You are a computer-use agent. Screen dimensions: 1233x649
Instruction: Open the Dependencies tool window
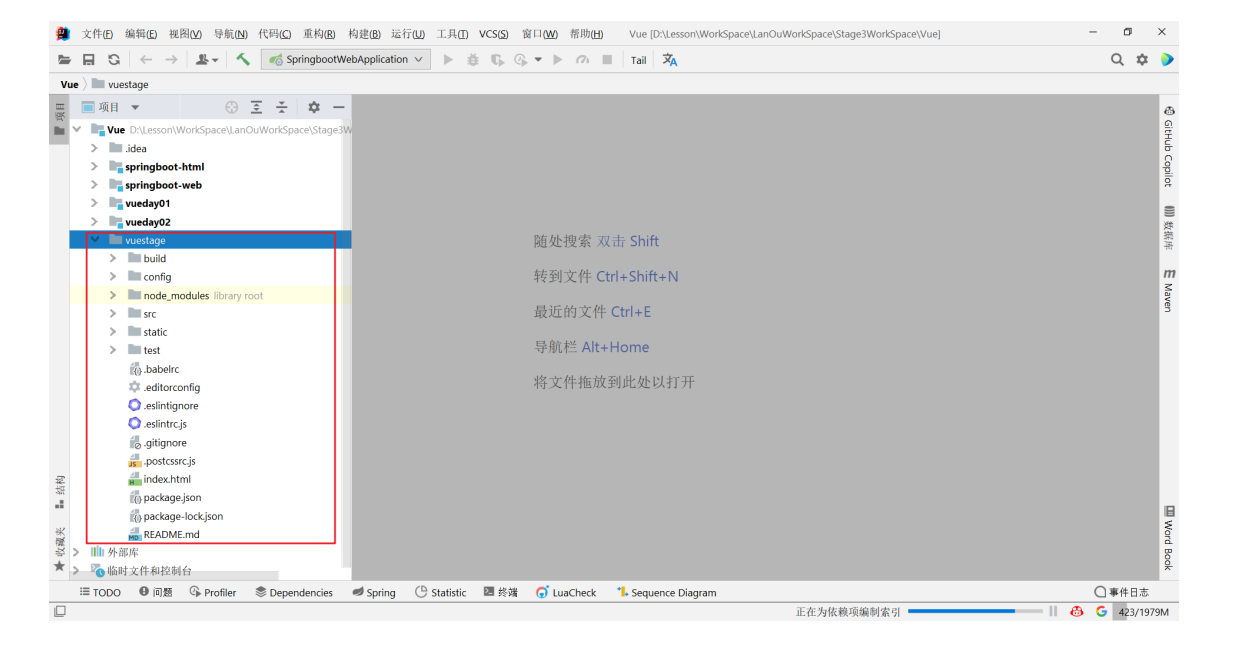pos(293,592)
